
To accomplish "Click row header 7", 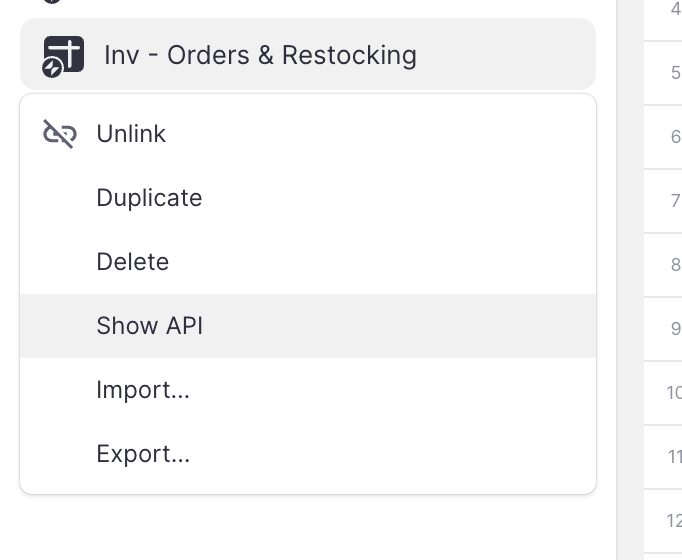I will pos(675,201).
